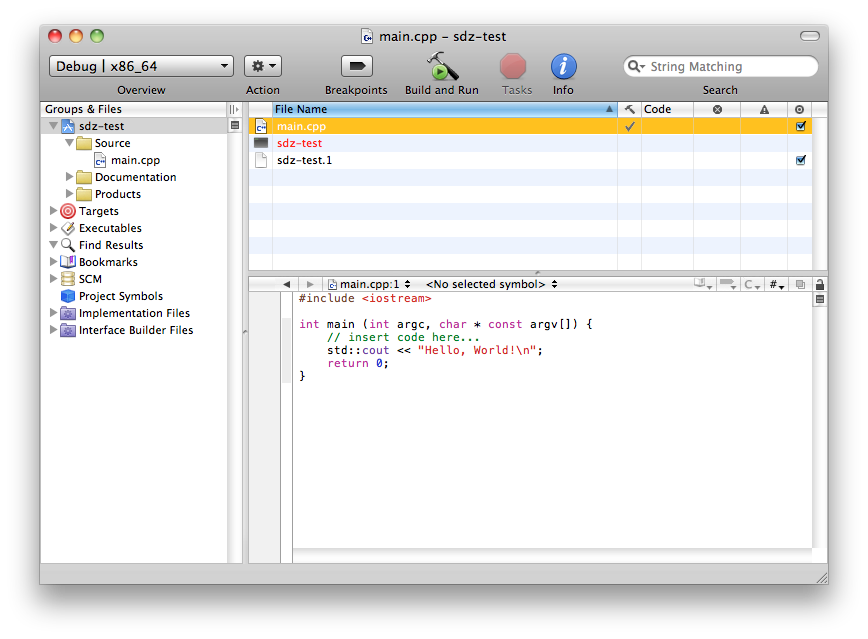Click the target membership column header icon
This screenshot has height=639, width=868.
(x=799, y=110)
